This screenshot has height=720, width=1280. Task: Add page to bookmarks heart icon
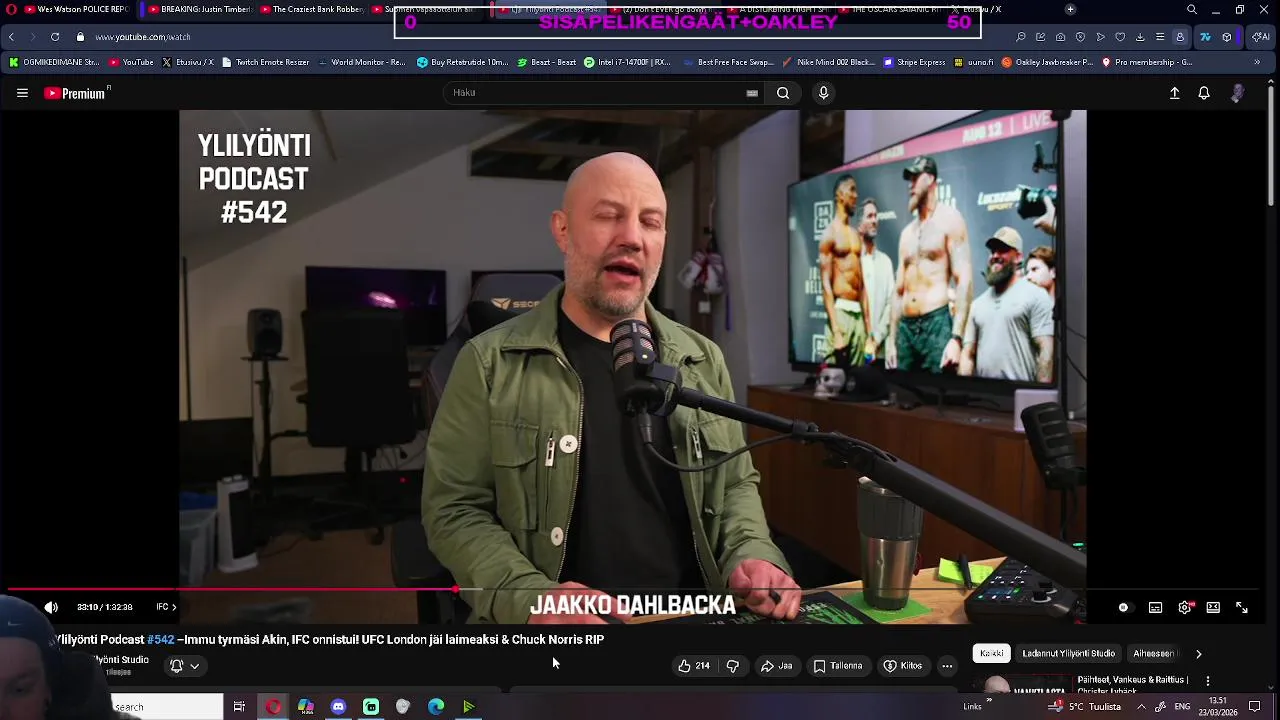pos(1120,37)
